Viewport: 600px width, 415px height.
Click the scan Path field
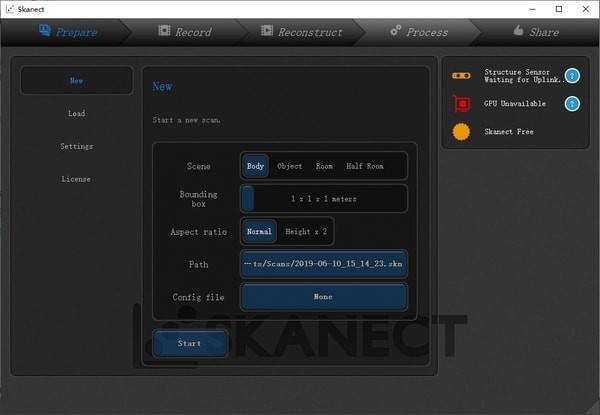click(324, 264)
